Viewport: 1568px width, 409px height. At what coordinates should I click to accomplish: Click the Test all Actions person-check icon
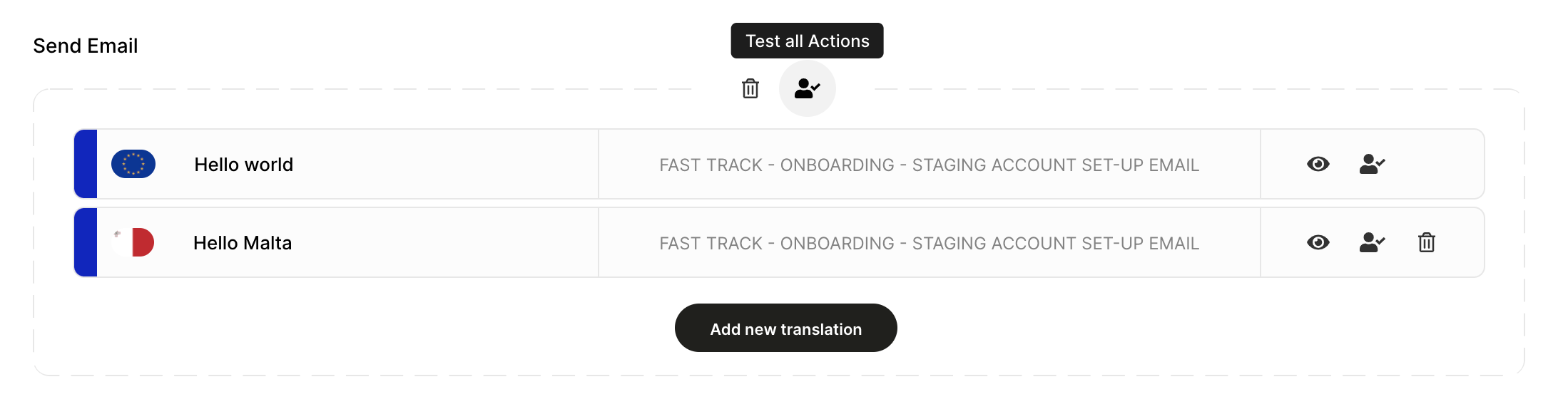point(807,88)
